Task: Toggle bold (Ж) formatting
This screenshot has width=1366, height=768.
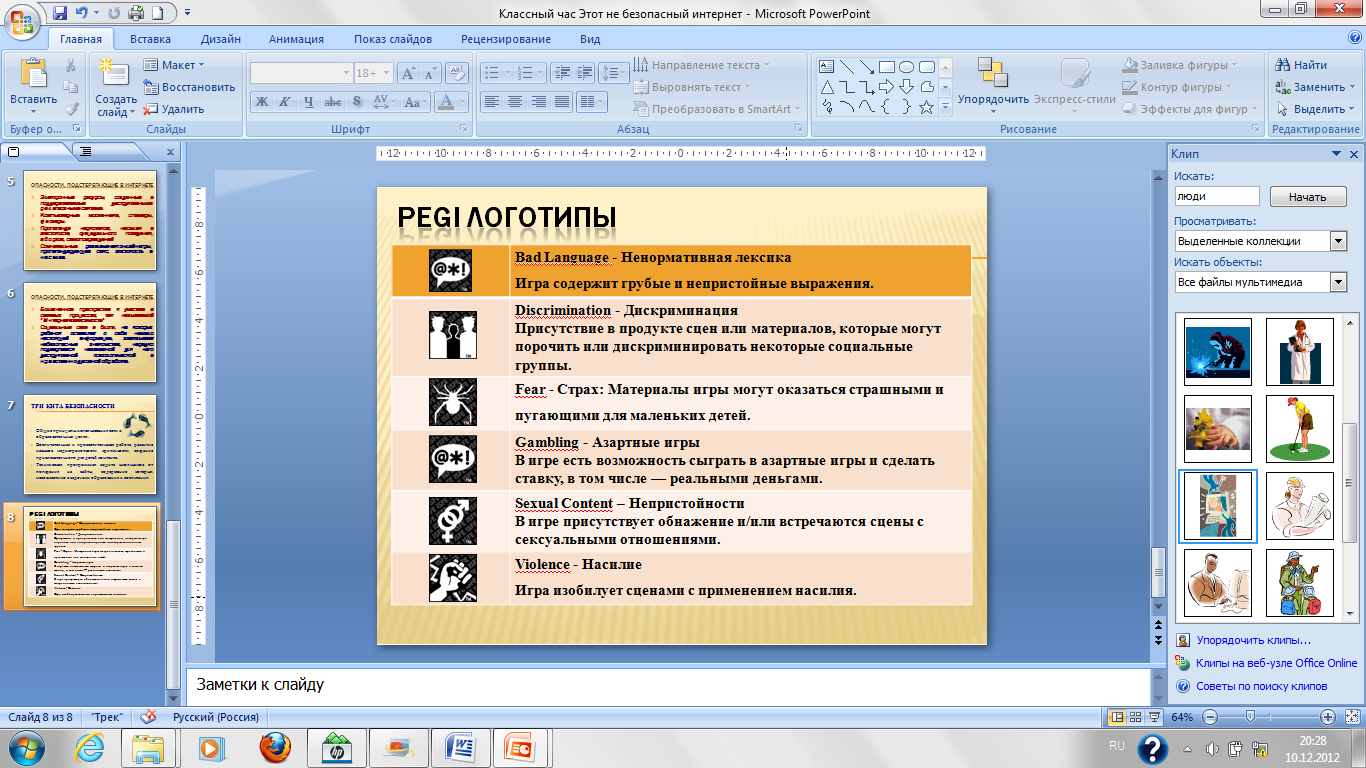Action: [261, 102]
